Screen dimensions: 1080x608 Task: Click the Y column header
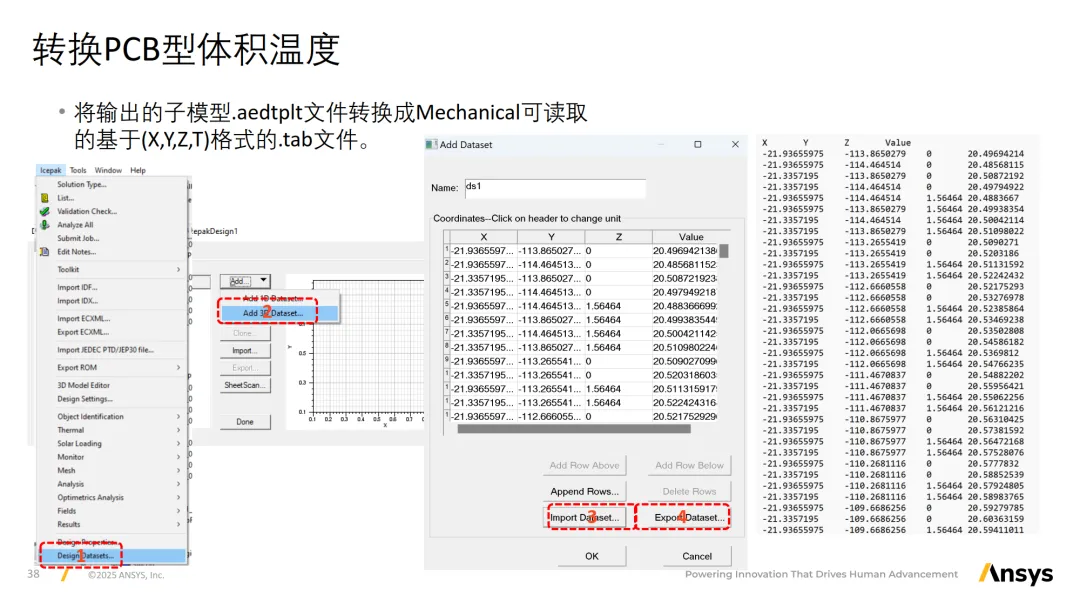tap(551, 237)
